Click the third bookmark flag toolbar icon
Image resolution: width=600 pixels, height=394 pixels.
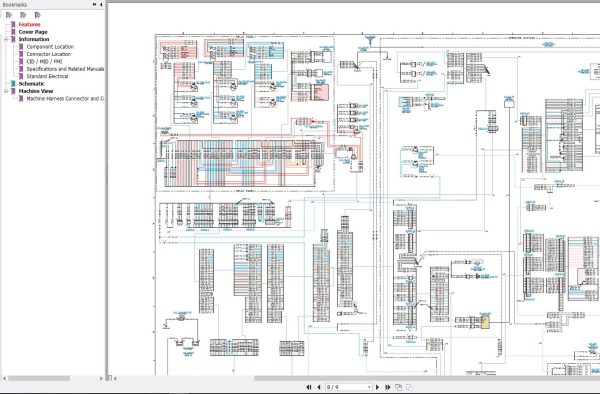click(x=37, y=15)
